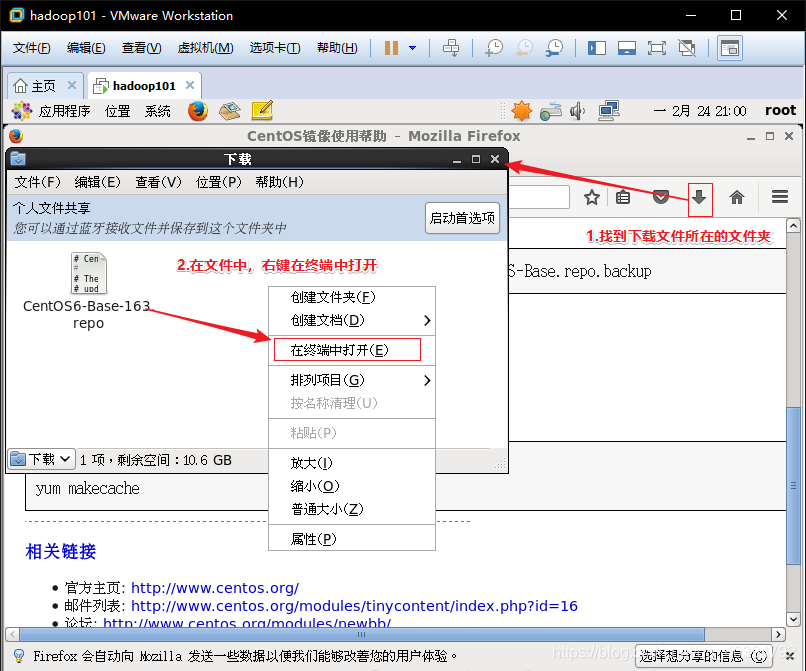Open Firefox downloads via the download arrow icon

click(x=700, y=198)
